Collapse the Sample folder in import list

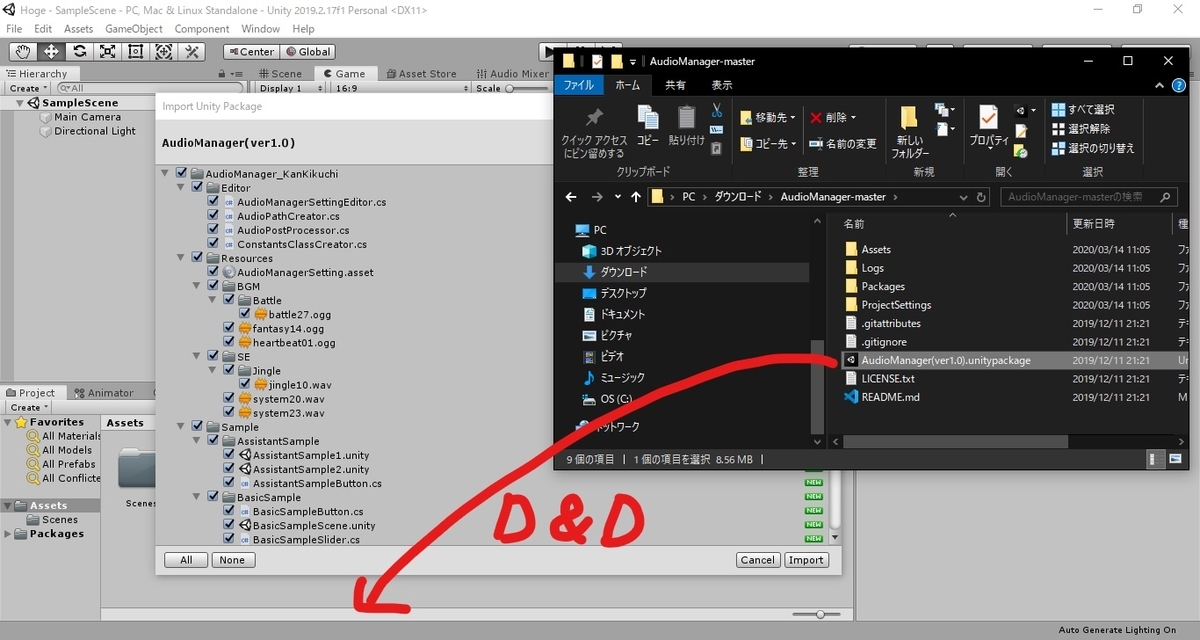pos(182,427)
